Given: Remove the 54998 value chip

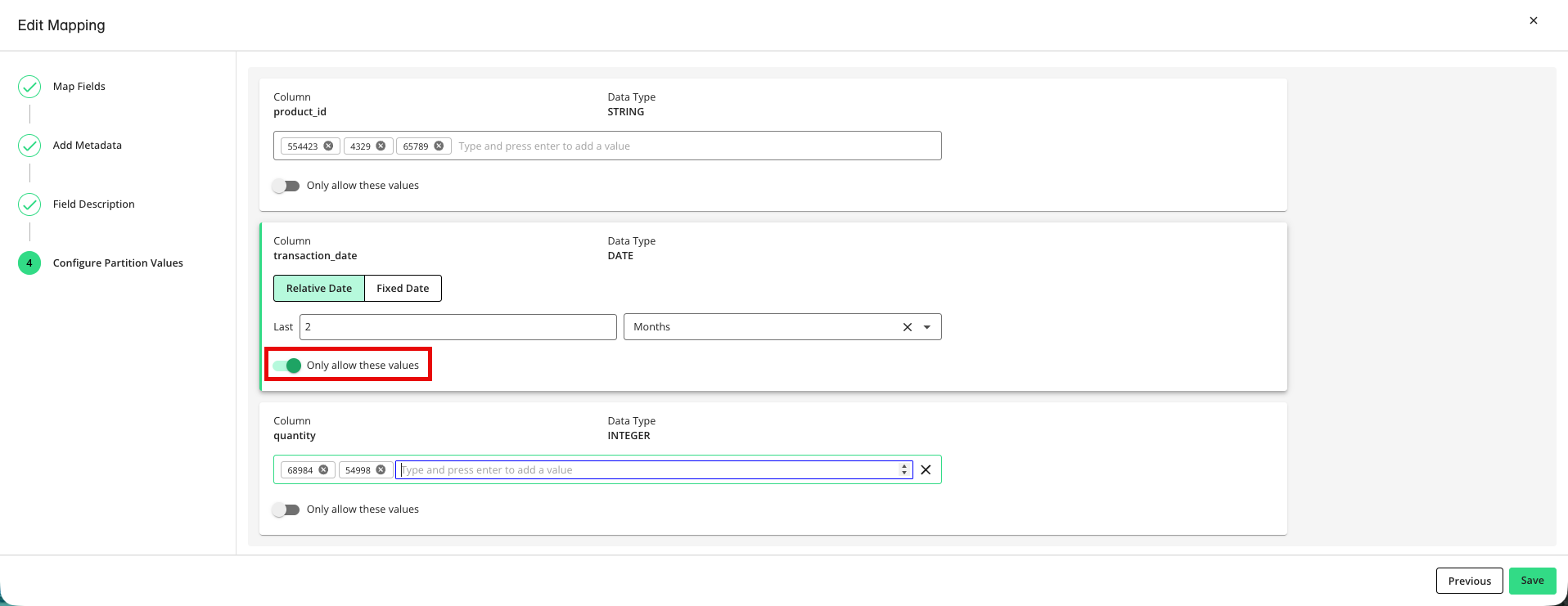Looking at the screenshot, I should (381, 470).
